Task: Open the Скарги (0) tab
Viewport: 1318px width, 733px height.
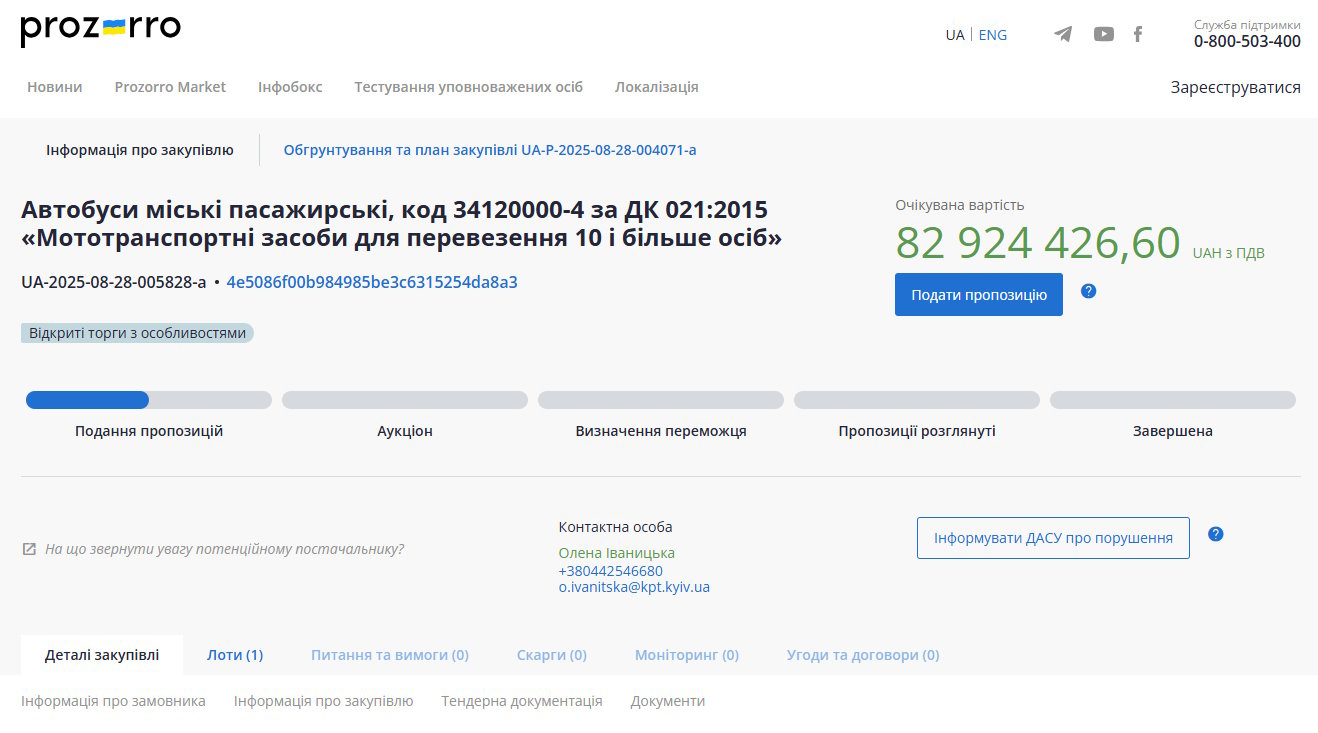Action: (x=551, y=655)
